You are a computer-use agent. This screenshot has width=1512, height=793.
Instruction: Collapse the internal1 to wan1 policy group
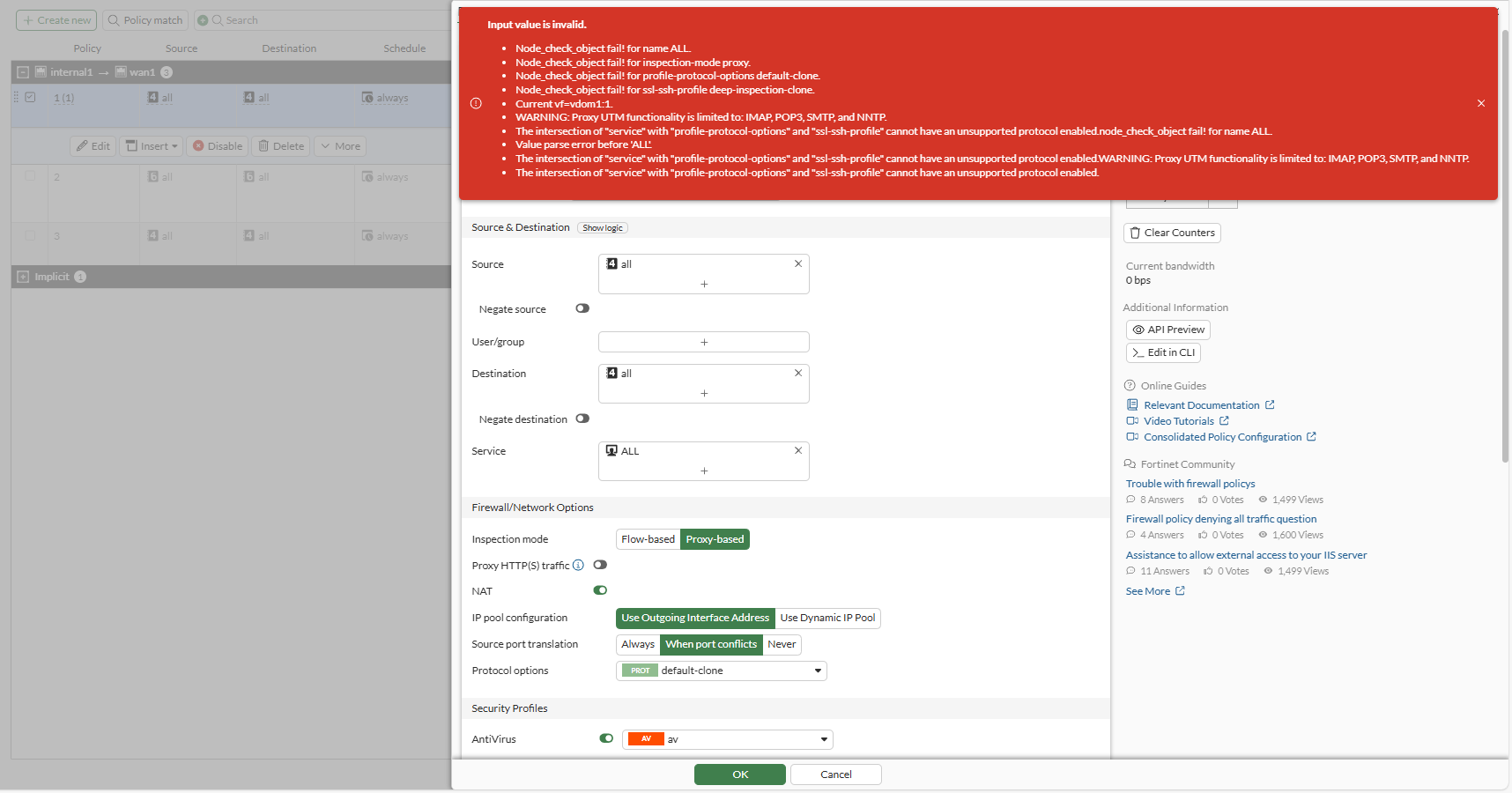point(23,72)
